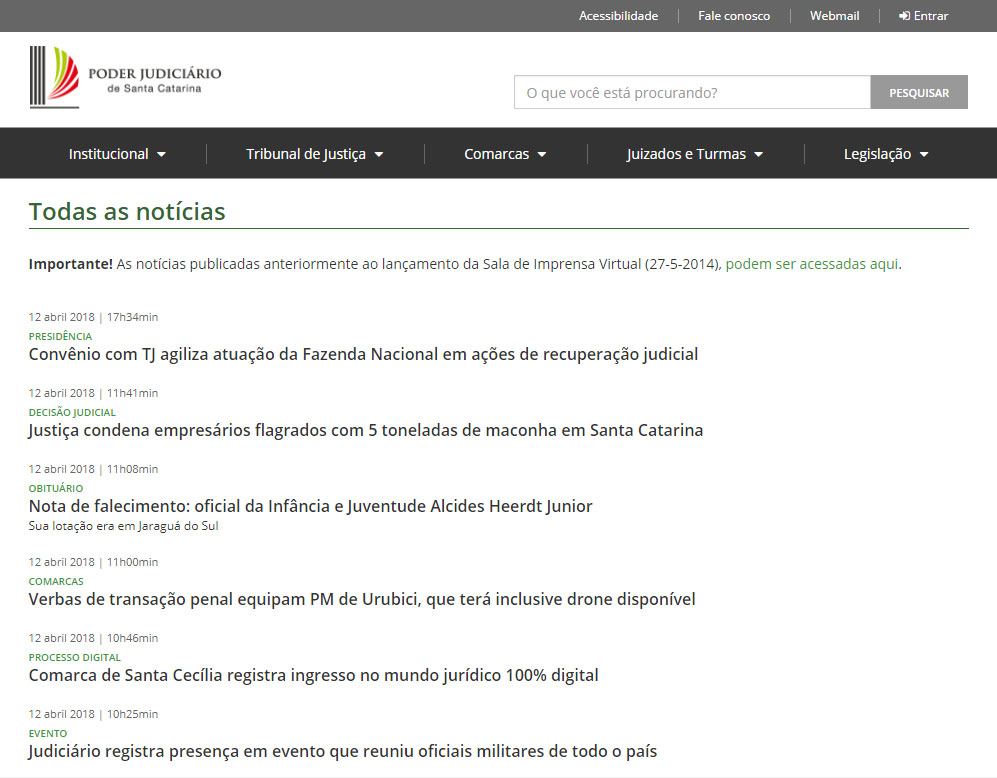
Task: Read article on 5 toneladas de maconha
Action: click(x=365, y=430)
